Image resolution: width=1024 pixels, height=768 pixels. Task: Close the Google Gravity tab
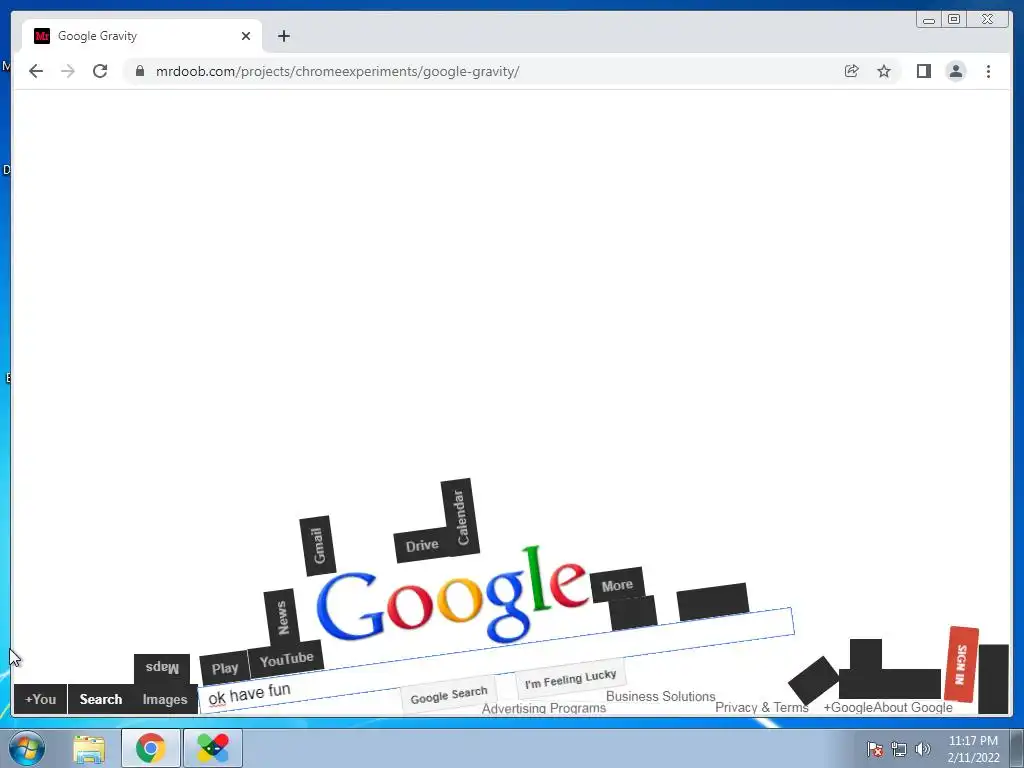click(246, 36)
